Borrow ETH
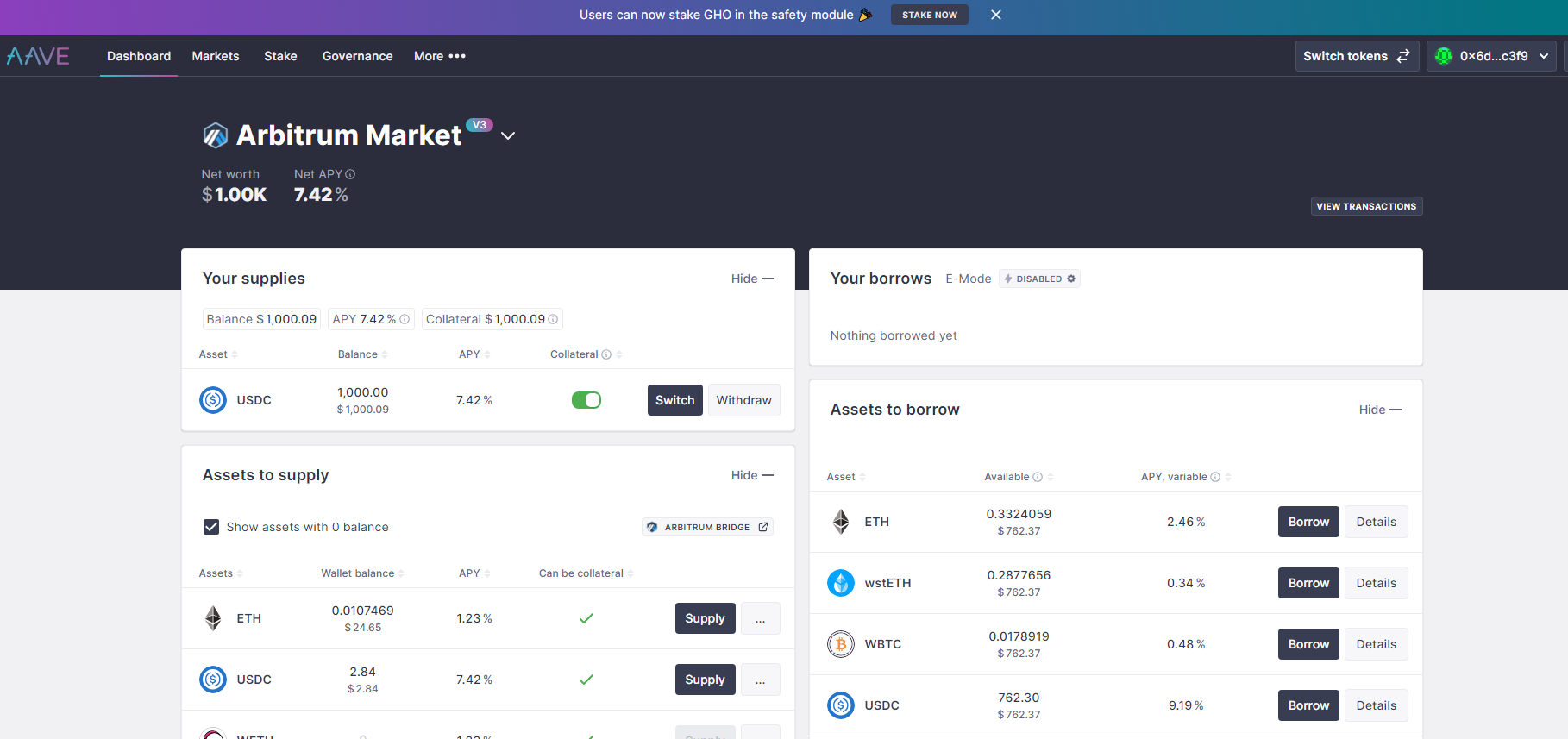 (x=1308, y=522)
